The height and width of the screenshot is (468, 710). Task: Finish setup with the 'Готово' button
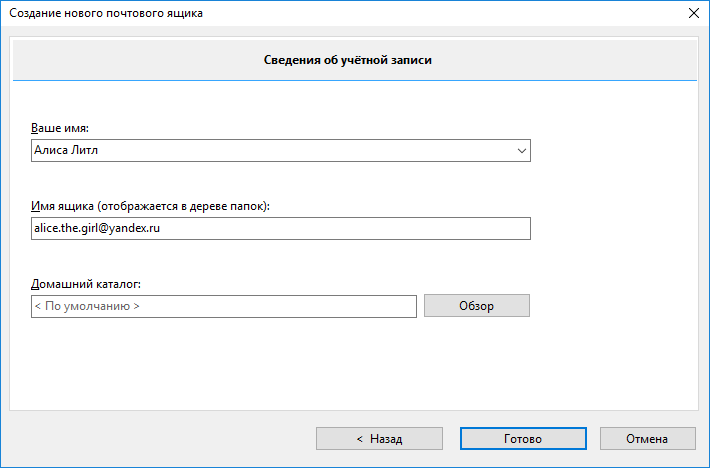tap(522, 439)
